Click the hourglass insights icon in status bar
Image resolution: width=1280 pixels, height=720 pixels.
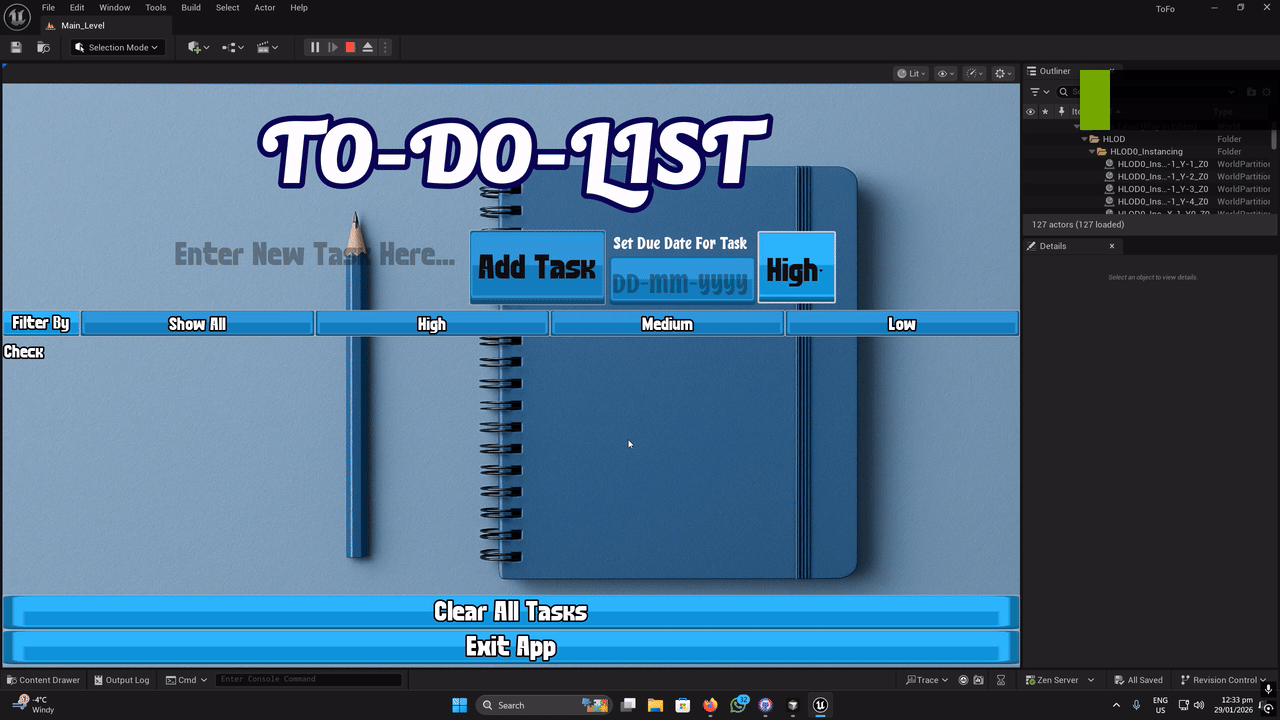(1001, 680)
